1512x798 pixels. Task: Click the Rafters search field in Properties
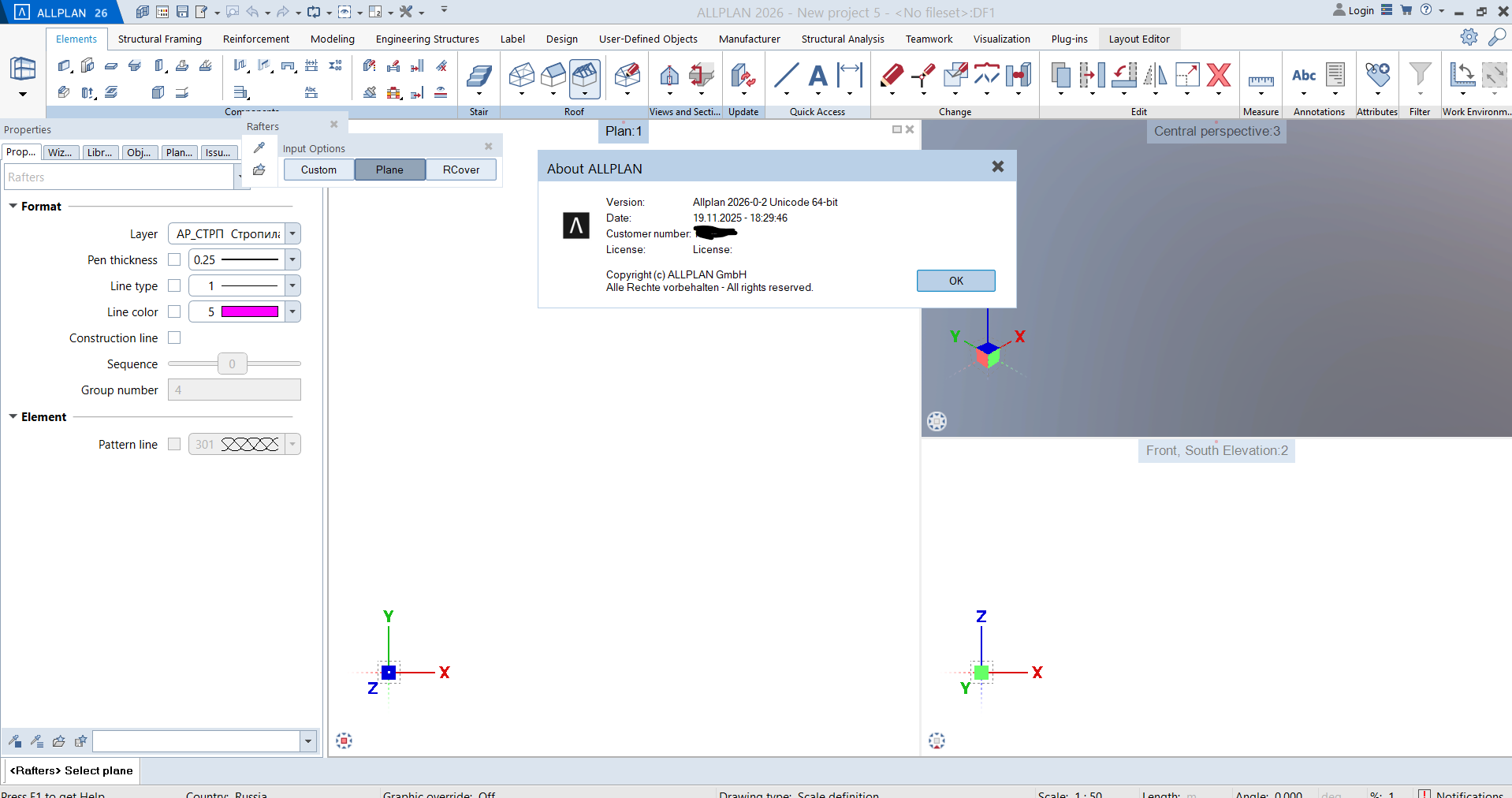click(119, 177)
